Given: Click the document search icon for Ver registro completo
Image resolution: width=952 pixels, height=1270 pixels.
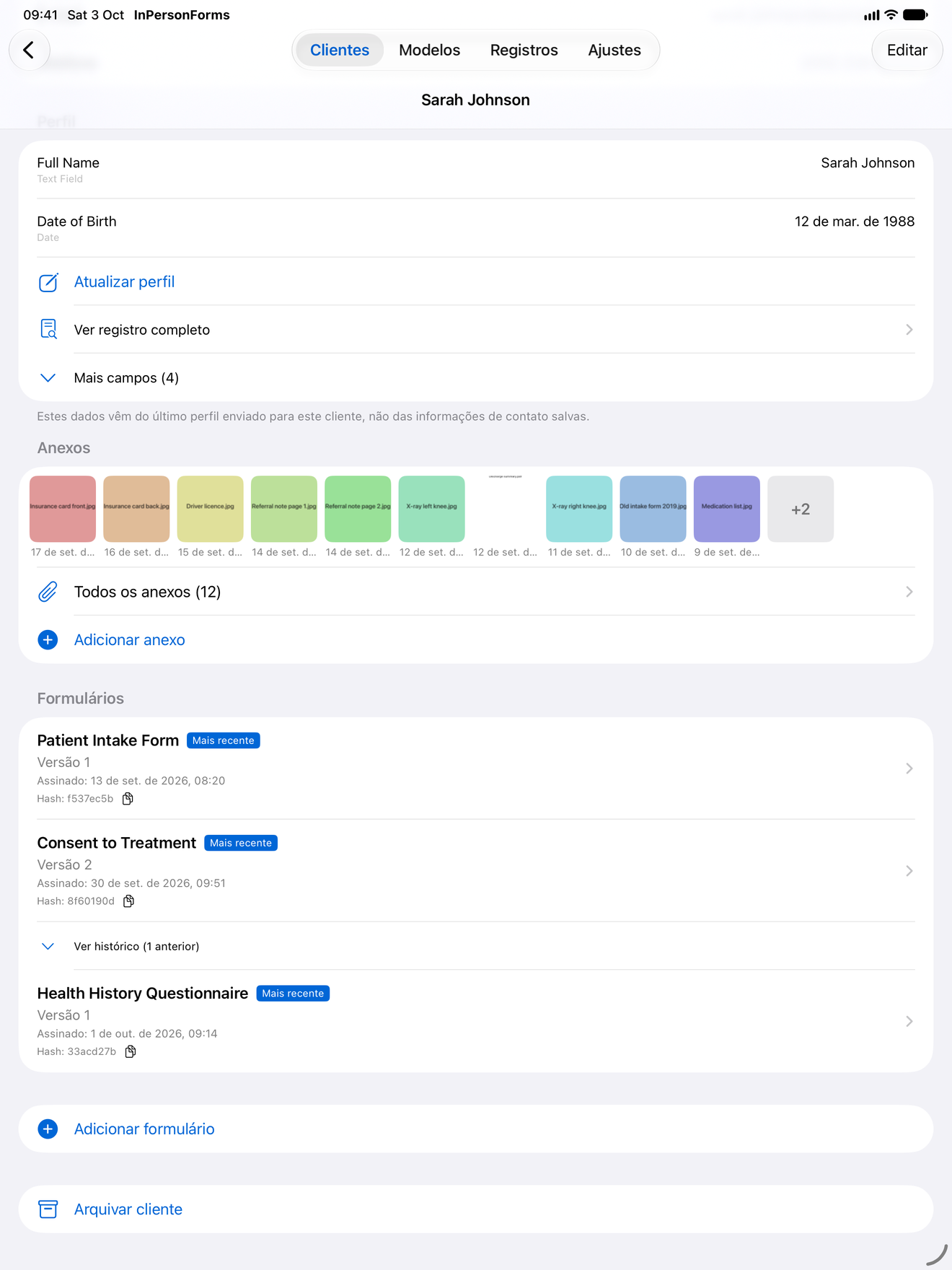Looking at the screenshot, I should pos(48,330).
